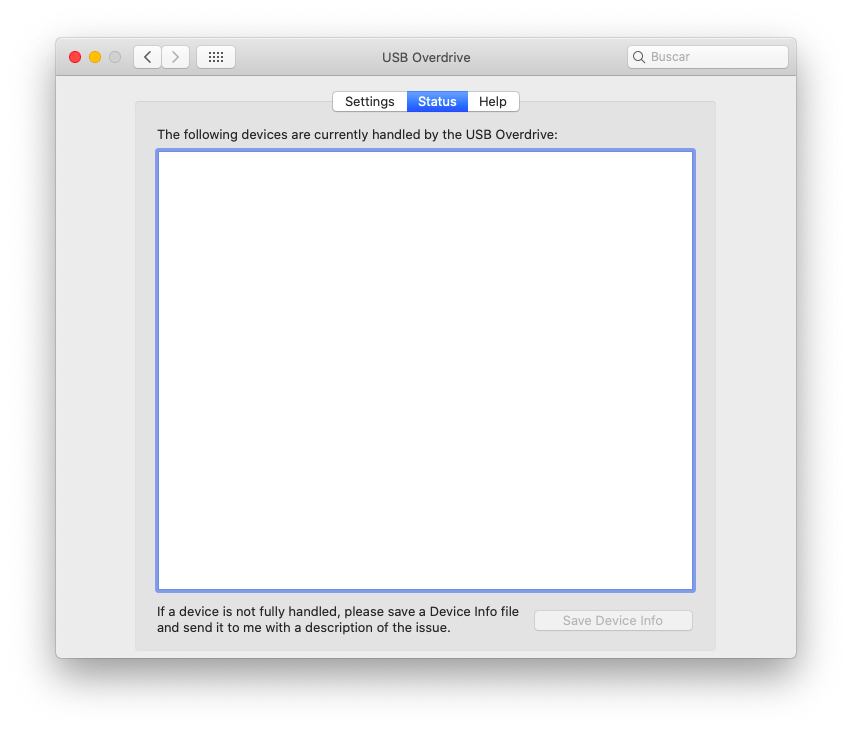Select the Status tab
Screen dimensions: 852x732
(x=437, y=102)
